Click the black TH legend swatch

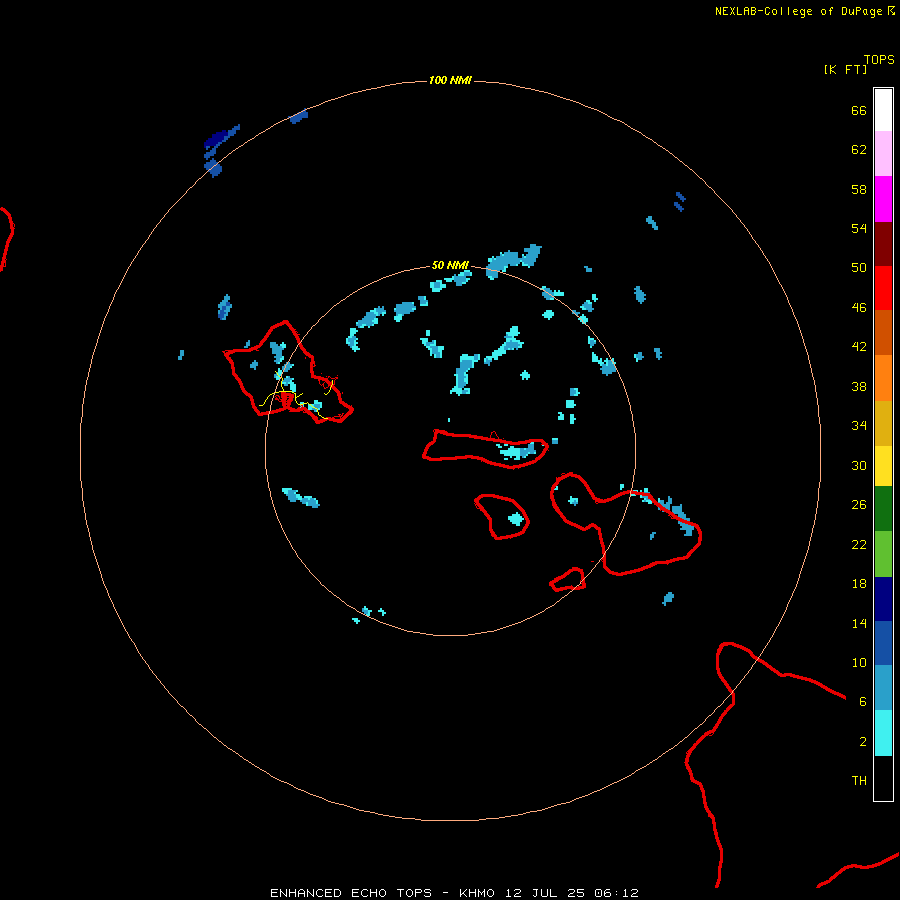click(x=883, y=778)
